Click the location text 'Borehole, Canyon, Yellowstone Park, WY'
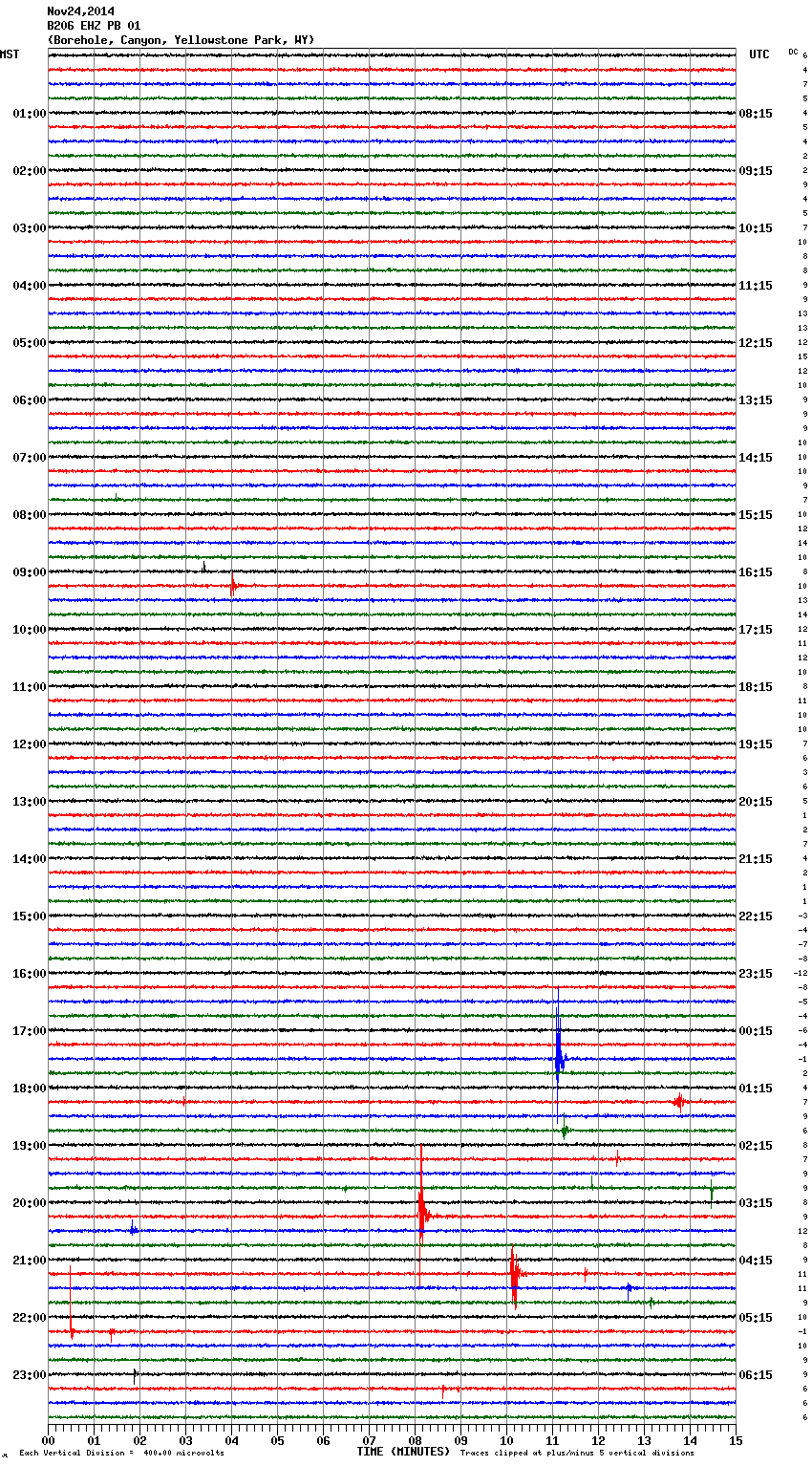812x1466 pixels. click(x=180, y=40)
